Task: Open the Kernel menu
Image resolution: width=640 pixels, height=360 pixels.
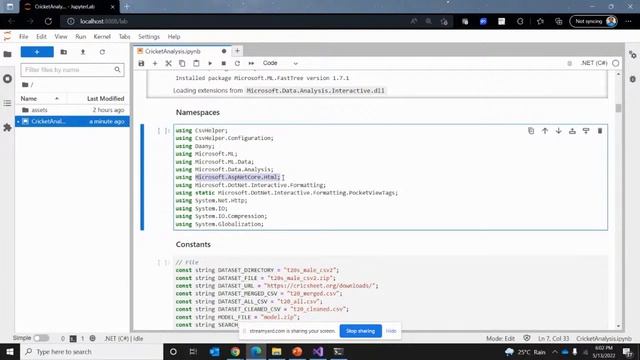Action: tap(102, 36)
